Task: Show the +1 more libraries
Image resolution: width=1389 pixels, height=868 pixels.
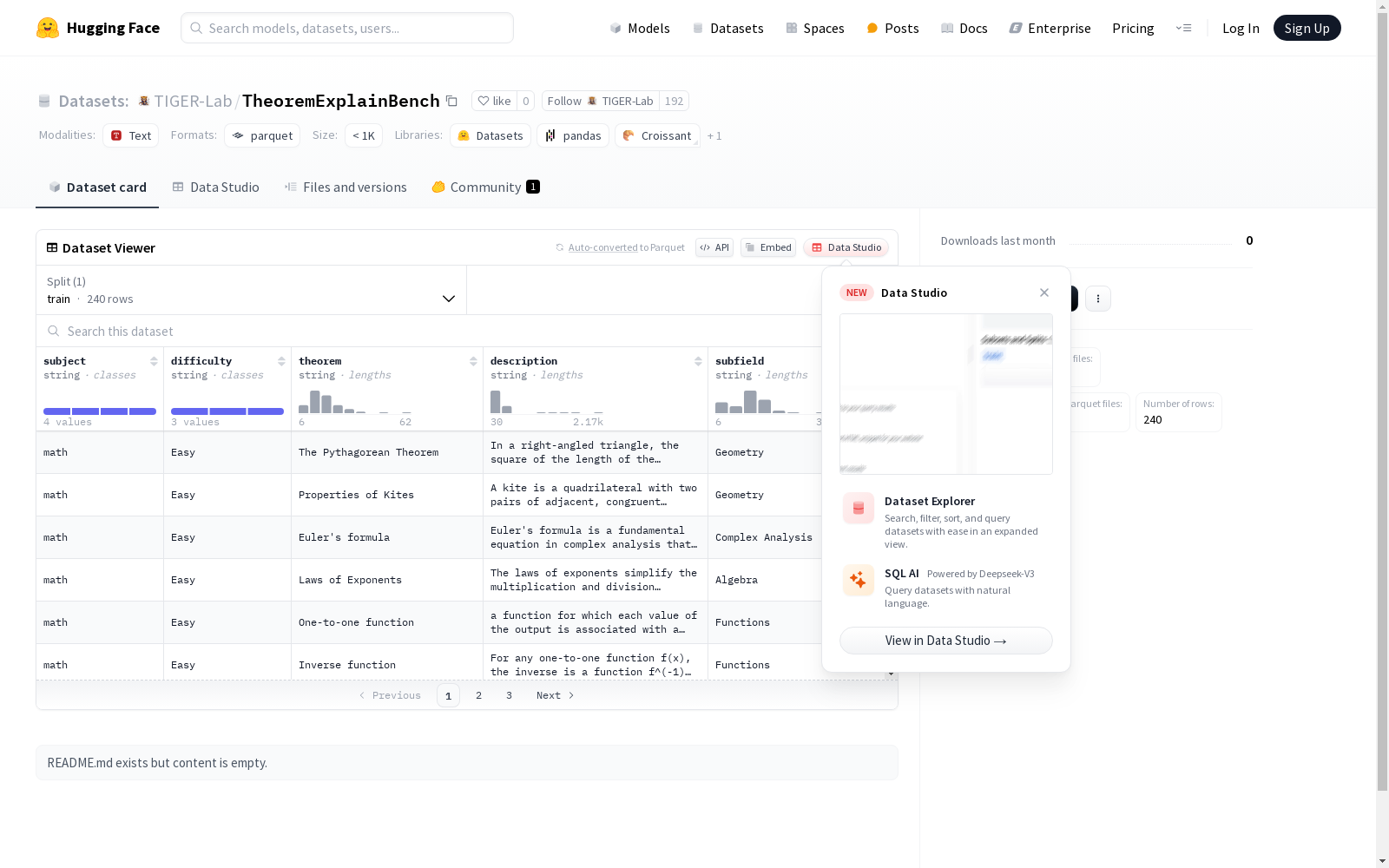Action: [714, 135]
